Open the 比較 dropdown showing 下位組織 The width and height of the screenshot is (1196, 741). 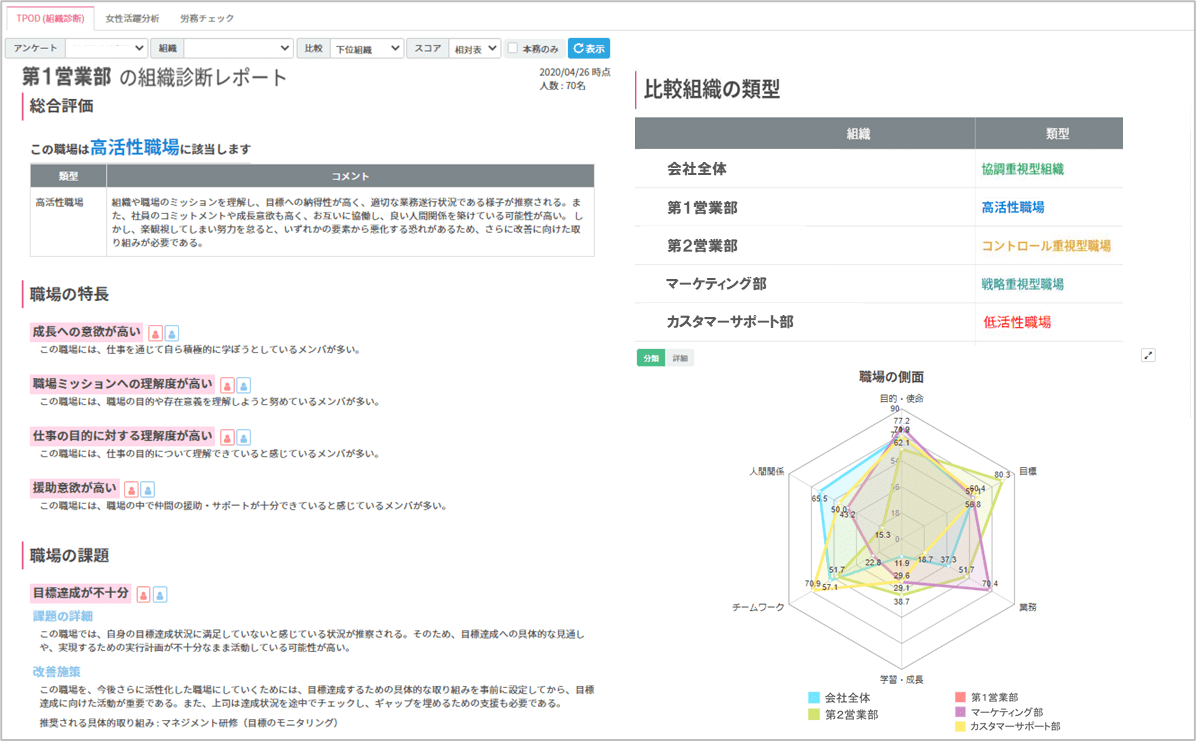click(x=368, y=48)
